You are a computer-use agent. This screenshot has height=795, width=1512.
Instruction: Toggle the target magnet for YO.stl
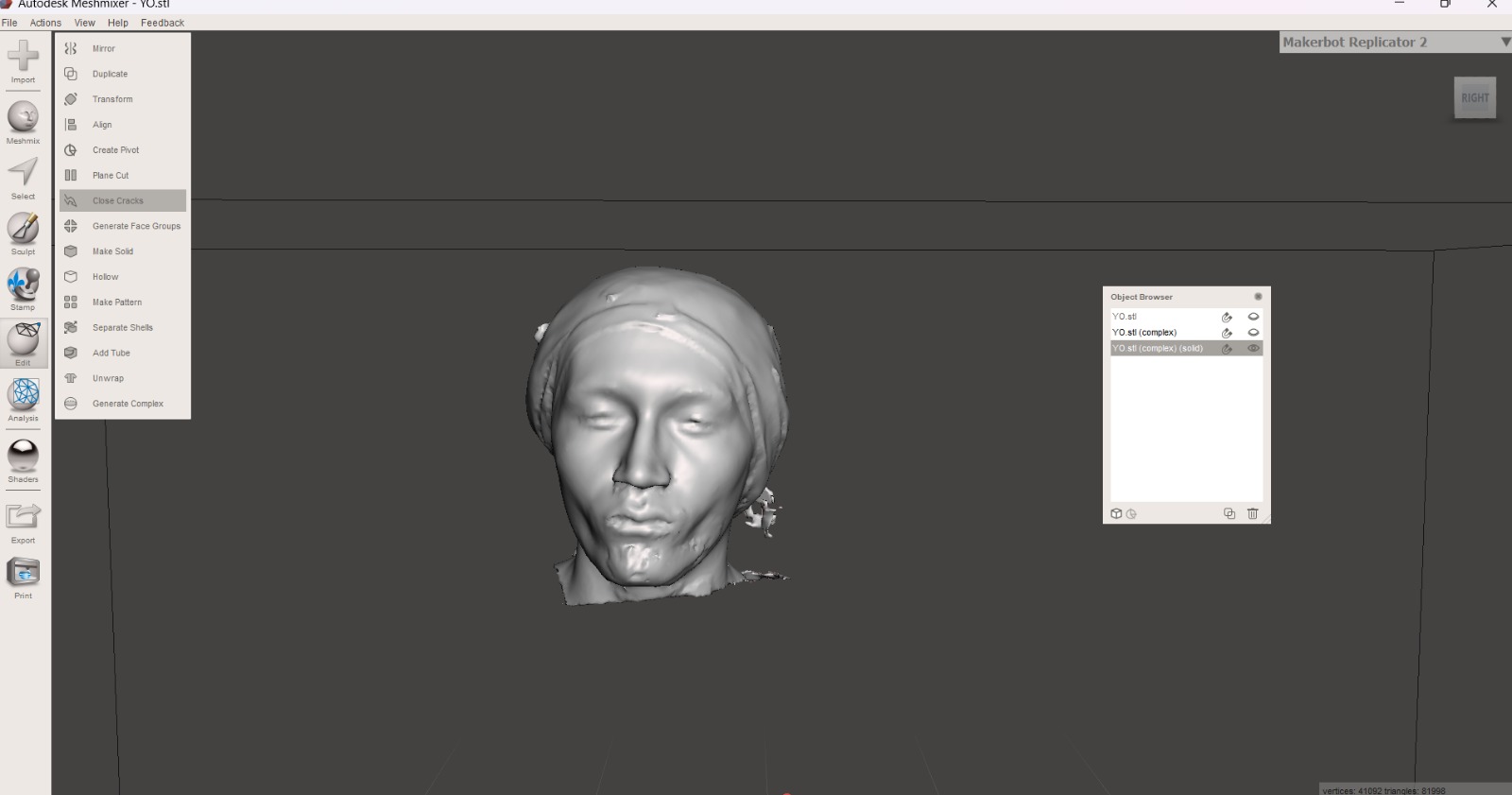click(1227, 317)
